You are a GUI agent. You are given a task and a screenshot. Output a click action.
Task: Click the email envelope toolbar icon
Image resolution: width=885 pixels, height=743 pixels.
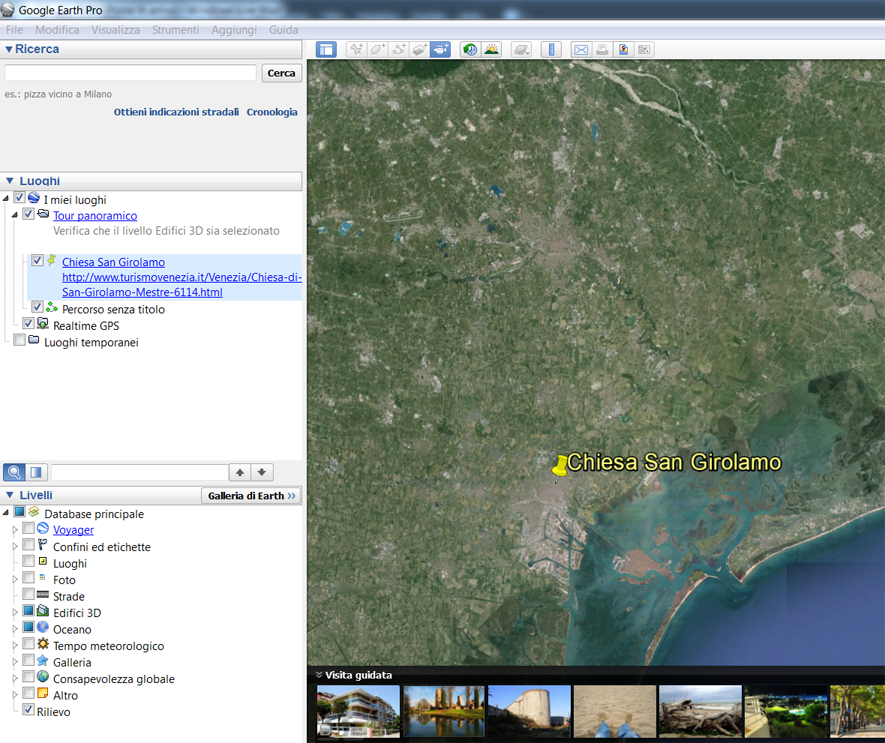coord(580,49)
